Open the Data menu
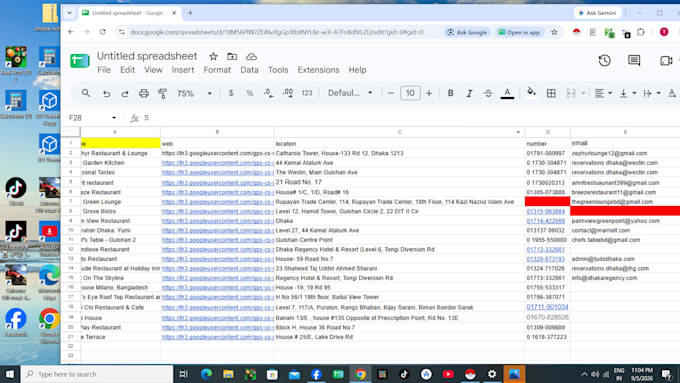 pos(249,70)
